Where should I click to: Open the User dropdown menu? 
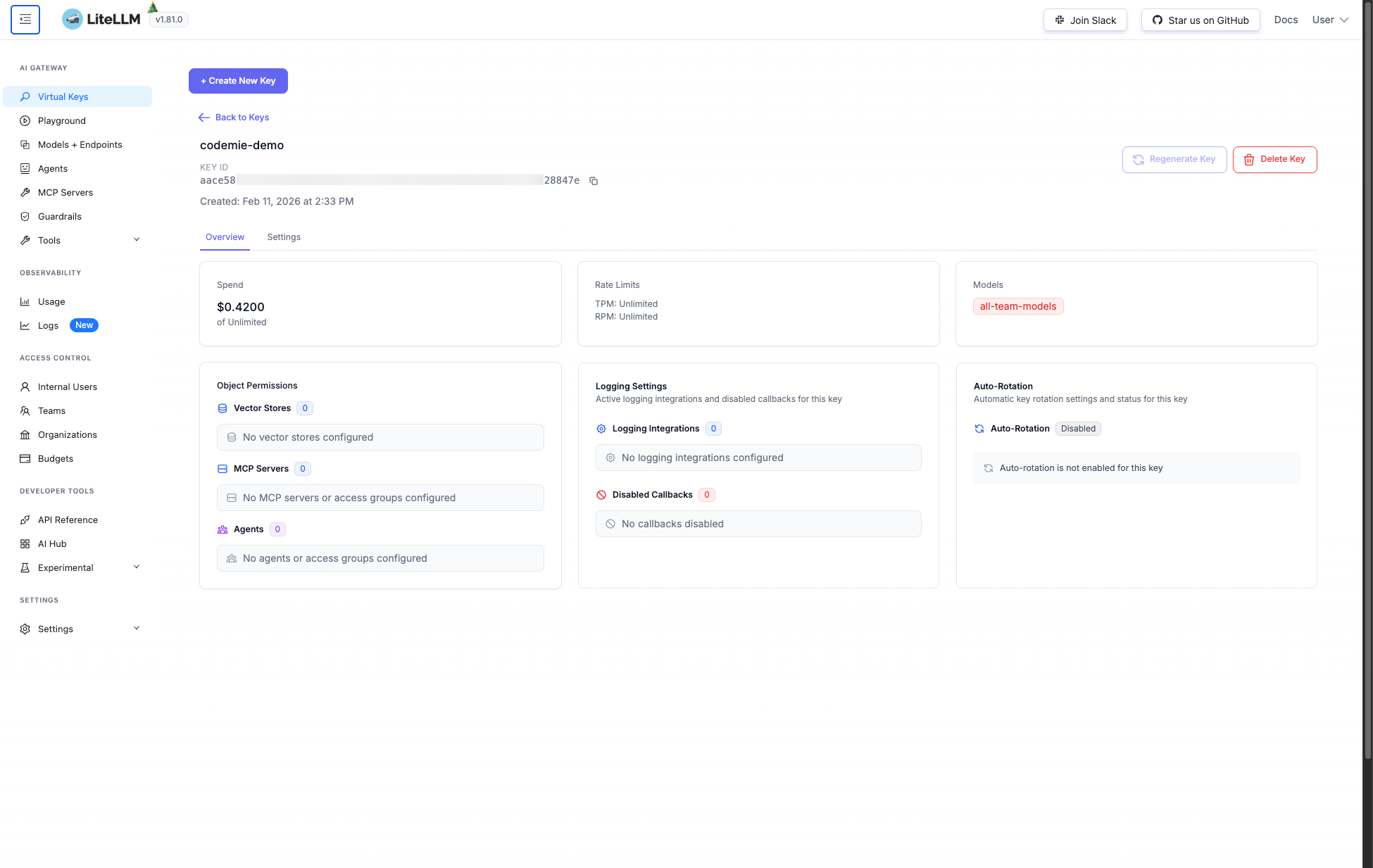pos(1329,19)
